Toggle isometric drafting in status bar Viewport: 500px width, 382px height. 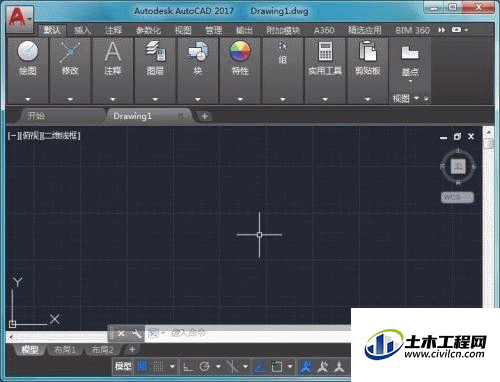tap(232, 367)
